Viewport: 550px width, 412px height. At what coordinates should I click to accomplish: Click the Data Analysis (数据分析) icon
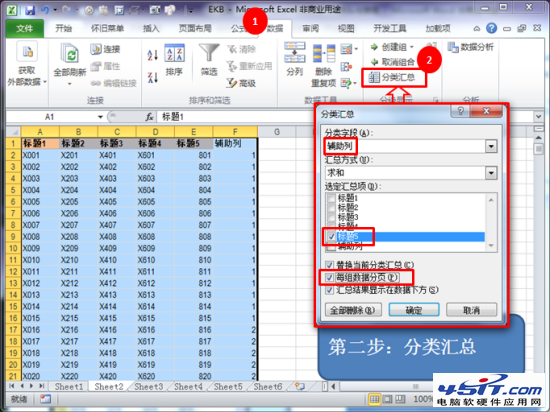(453, 47)
